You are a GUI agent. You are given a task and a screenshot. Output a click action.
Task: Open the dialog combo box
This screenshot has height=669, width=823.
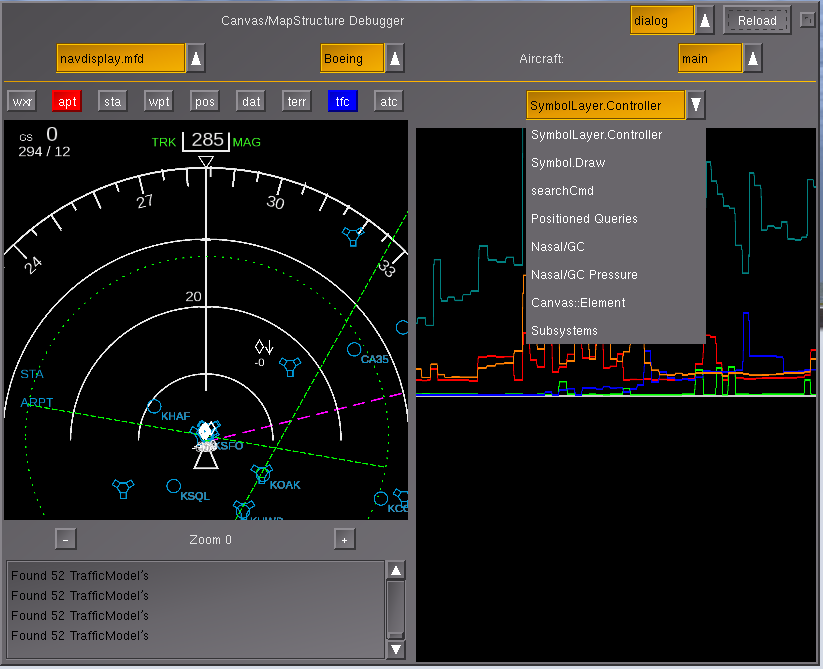pyautogui.click(x=662, y=20)
